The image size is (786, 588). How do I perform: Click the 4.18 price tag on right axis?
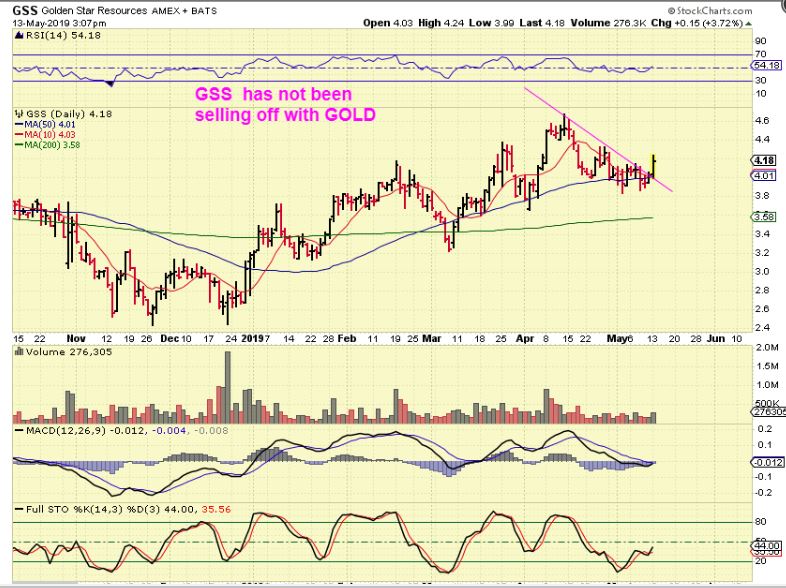pyautogui.click(x=764, y=160)
